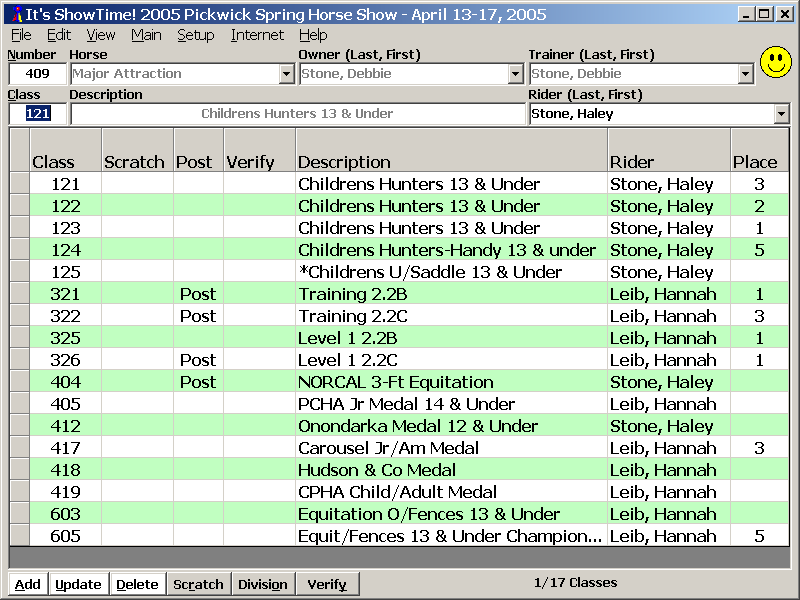Click 'Level 1 2.2C' description
The height and width of the screenshot is (600, 800).
tap(348, 360)
